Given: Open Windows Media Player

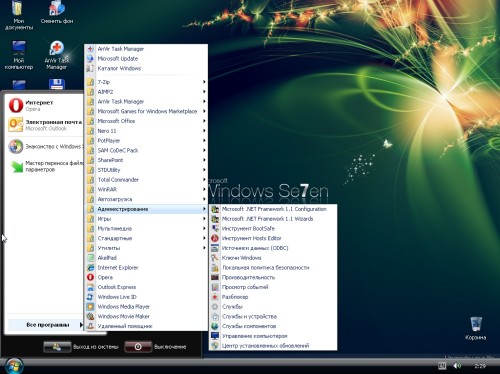Looking at the screenshot, I should (146, 307).
